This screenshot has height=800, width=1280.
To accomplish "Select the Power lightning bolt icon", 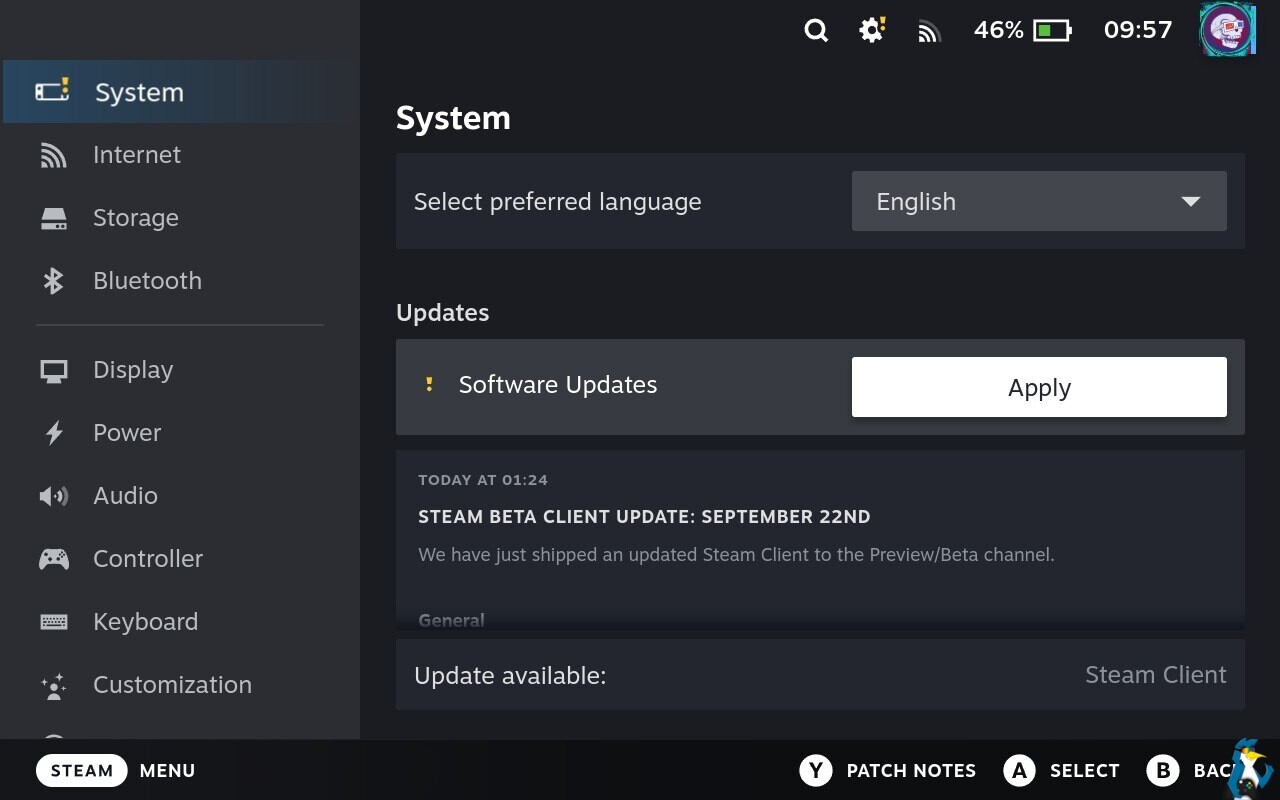I will pos(54,433).
